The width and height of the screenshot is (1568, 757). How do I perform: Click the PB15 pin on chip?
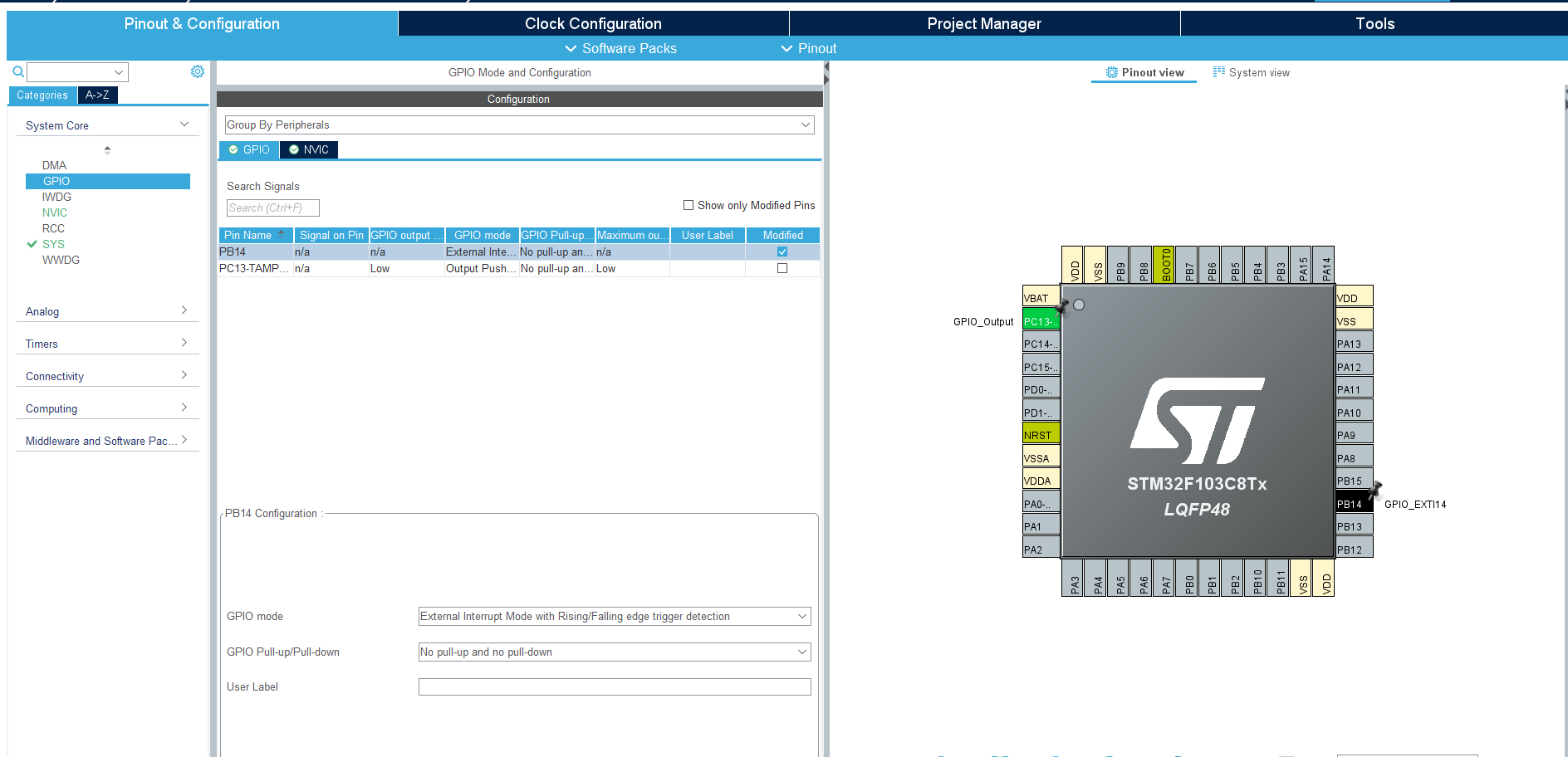pyautogui.click(x=1354, y=481)
